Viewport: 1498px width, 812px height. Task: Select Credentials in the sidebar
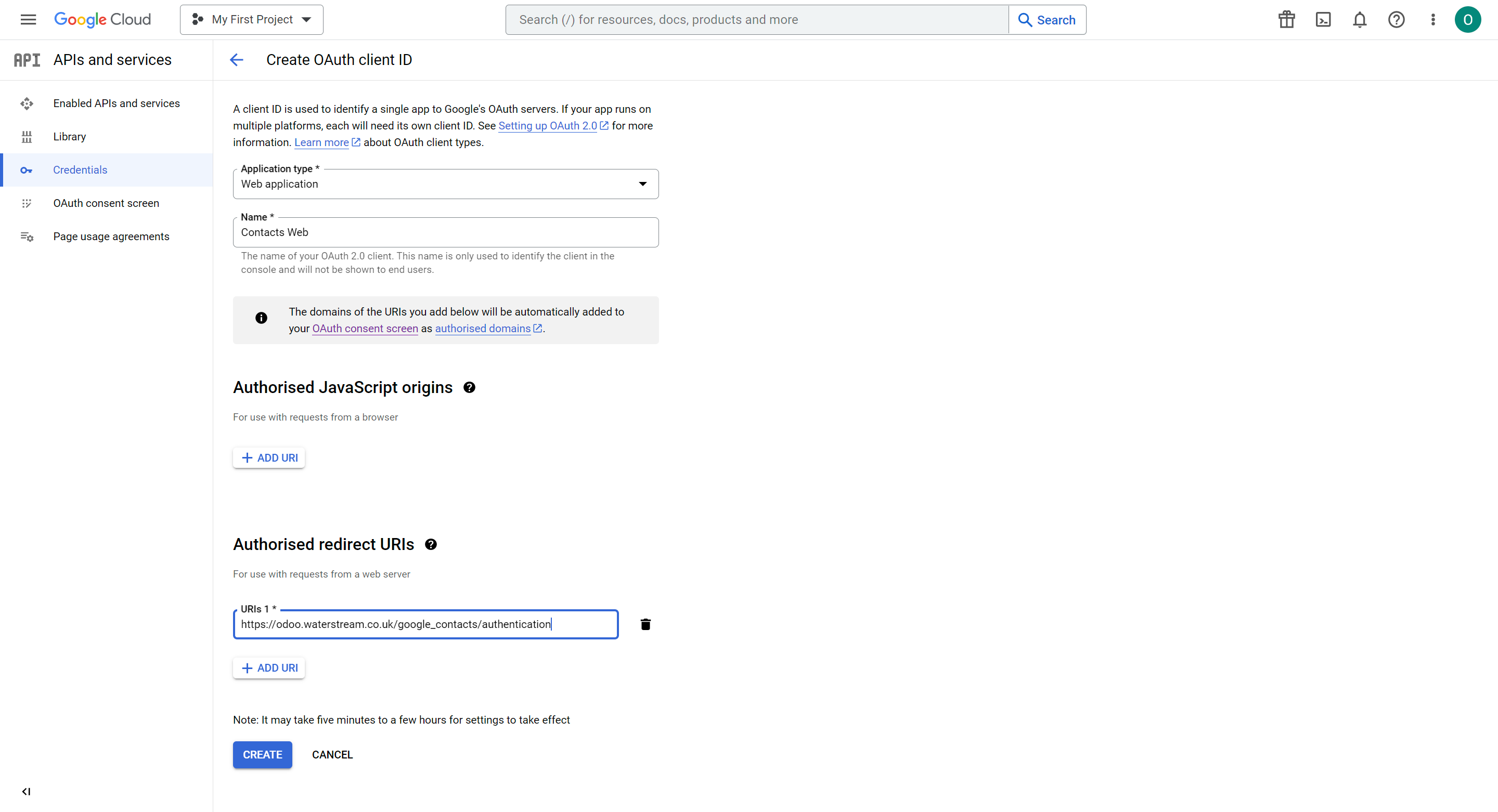[x=107, y=169]
